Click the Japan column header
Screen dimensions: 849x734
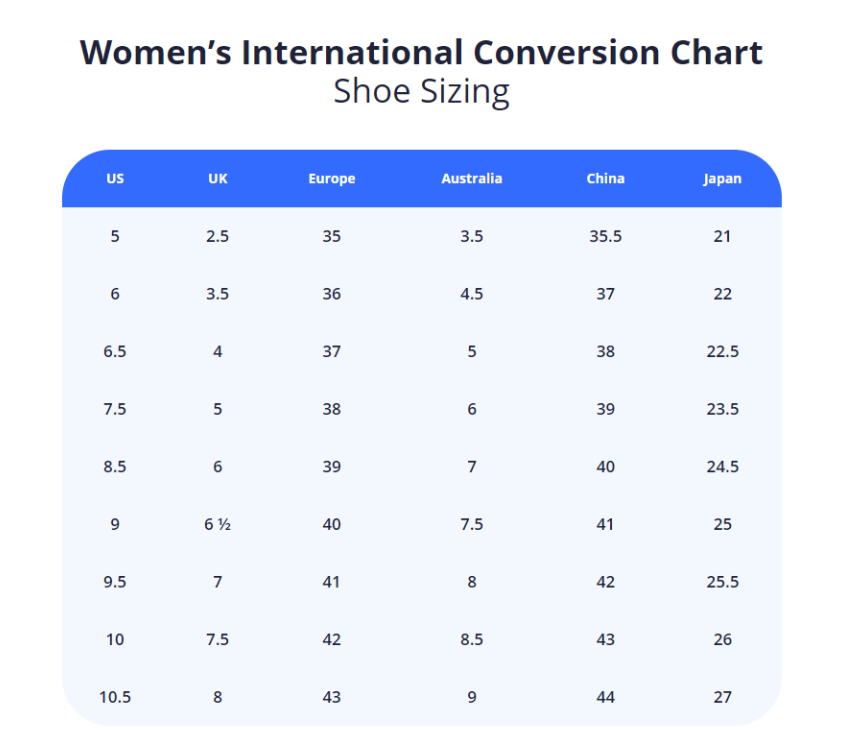click(x=722, y=179)
